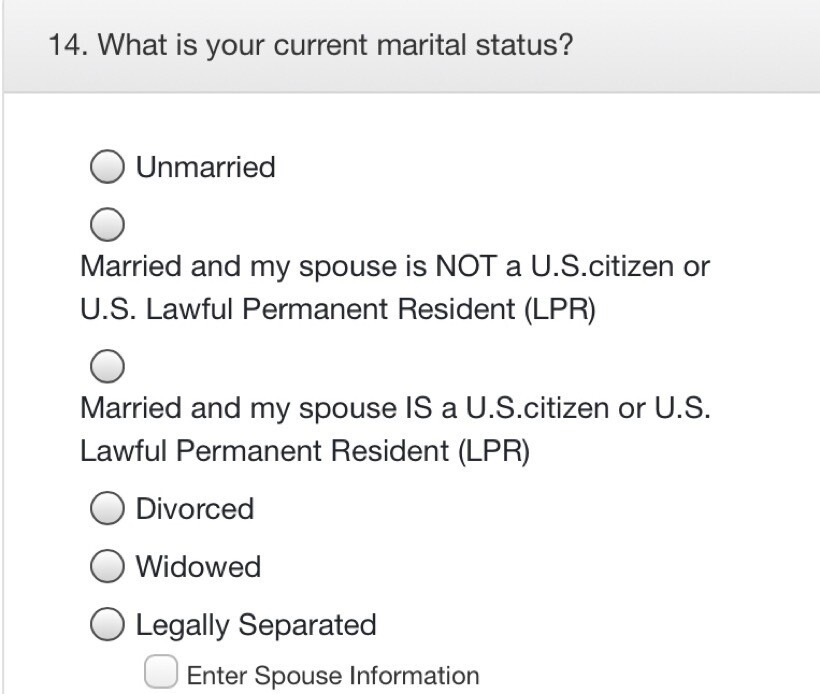
Task: Click 'U.S. Lawful Permanent Resident (LPR)' line under NOT option
Action: 337,310
